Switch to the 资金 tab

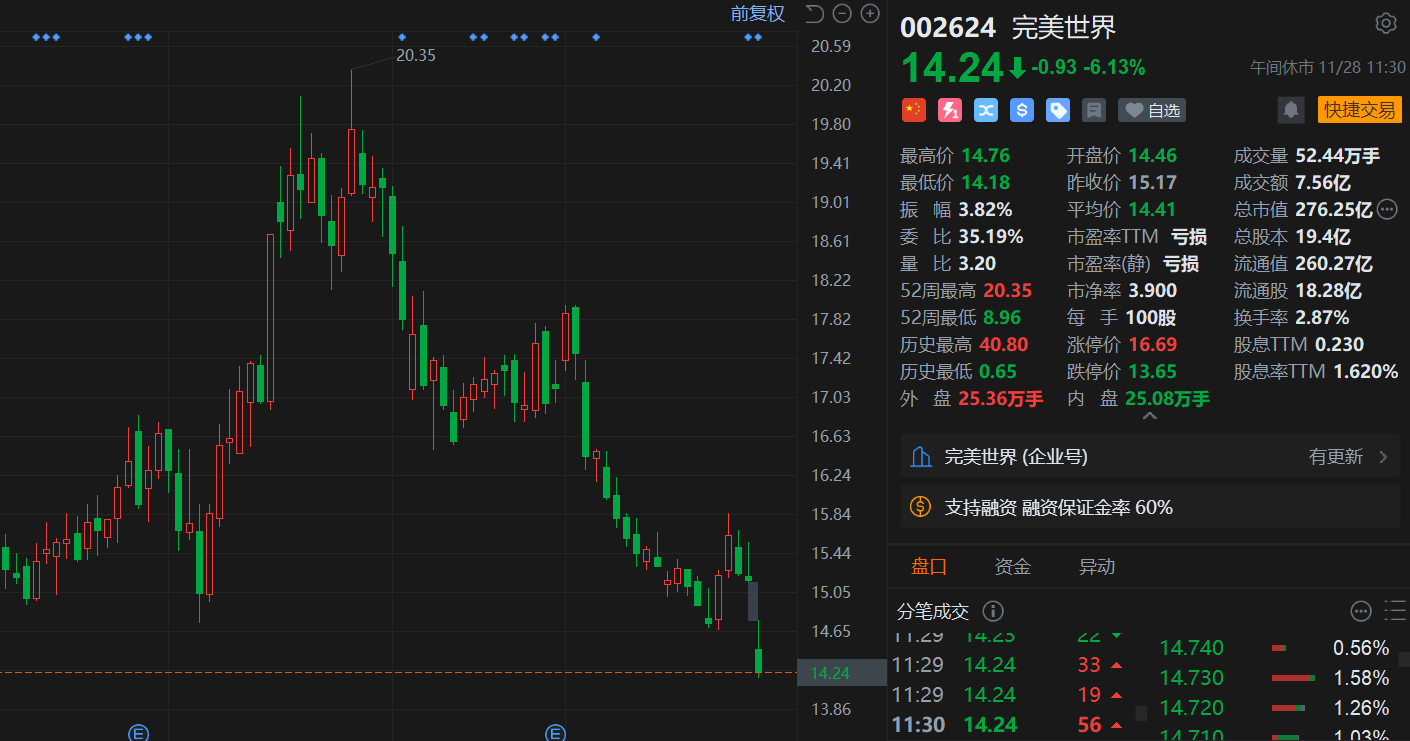pos(1012,567)
